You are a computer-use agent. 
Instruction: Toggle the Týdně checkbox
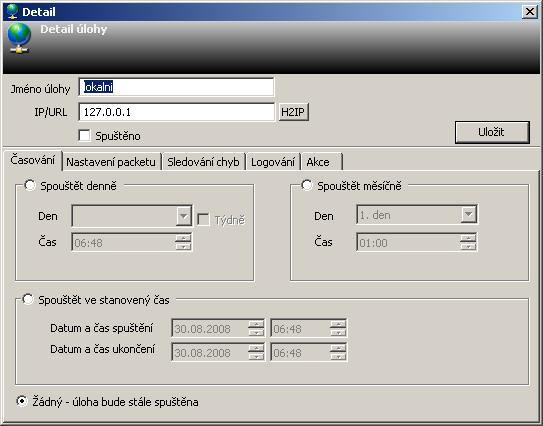[203, 219]
